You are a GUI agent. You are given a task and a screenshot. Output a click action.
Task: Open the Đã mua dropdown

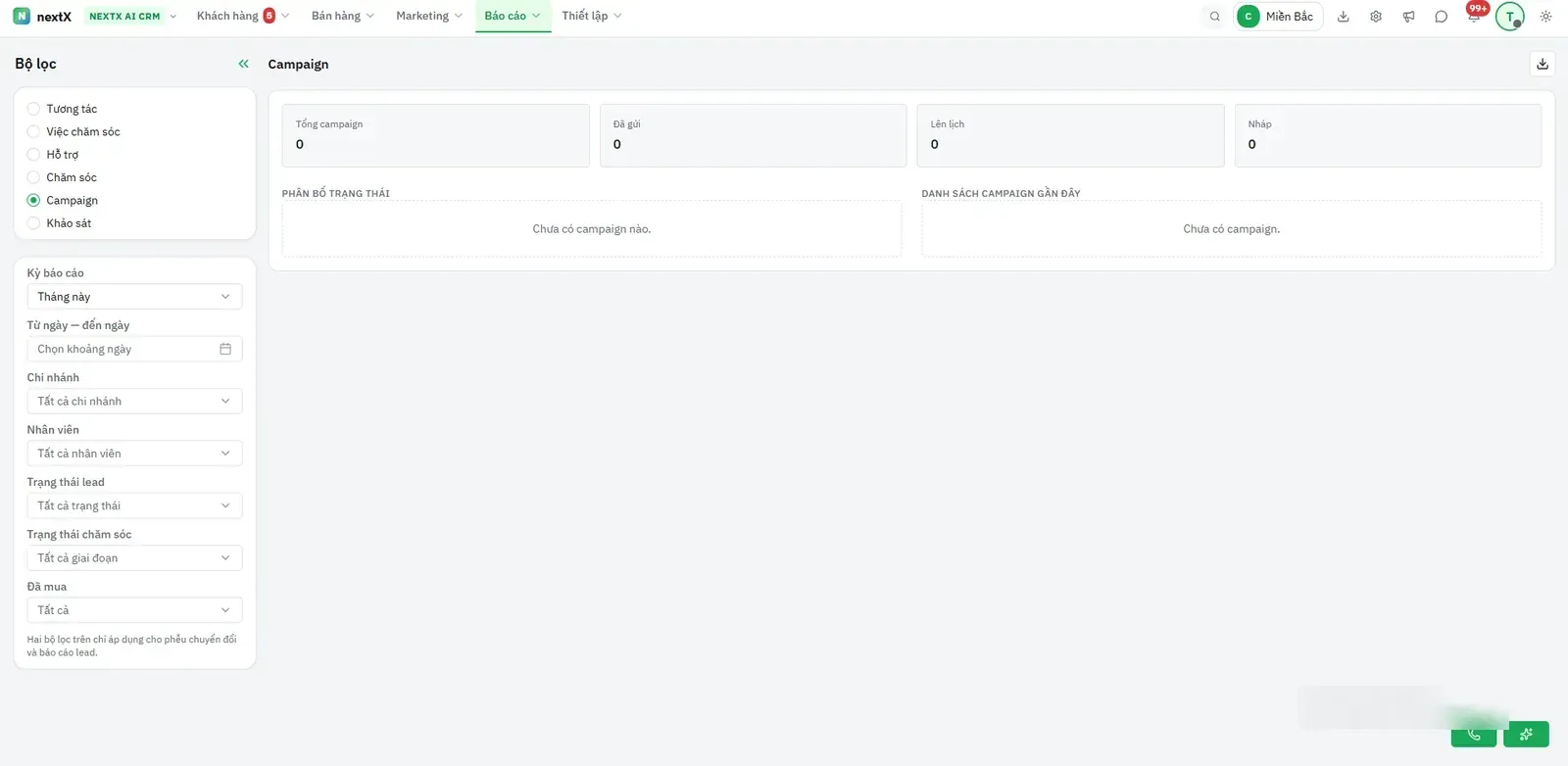pyautogui.click(x=134, y=610)
